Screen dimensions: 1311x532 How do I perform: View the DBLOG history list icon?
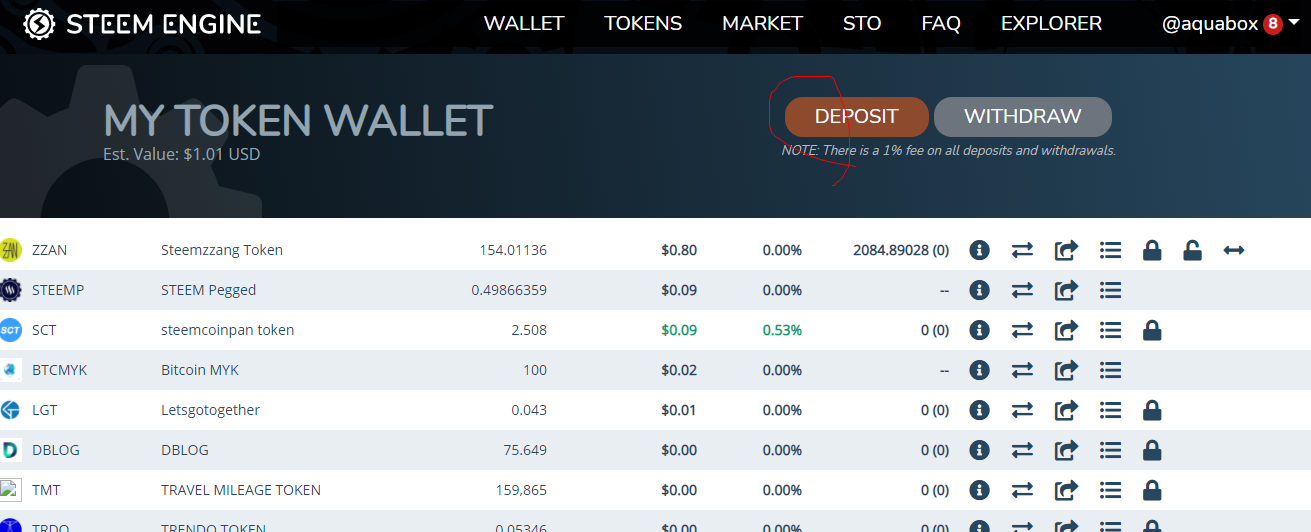pyautogui.click(x=1110, y=450)
